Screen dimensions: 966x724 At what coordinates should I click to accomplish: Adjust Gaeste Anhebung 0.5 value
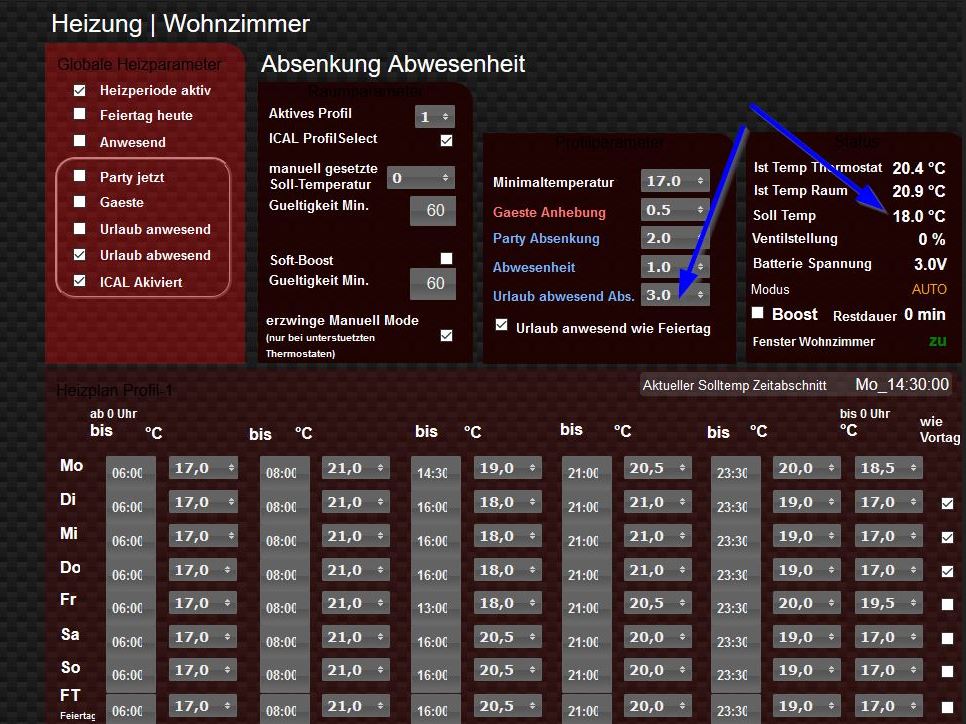point(675,209)
